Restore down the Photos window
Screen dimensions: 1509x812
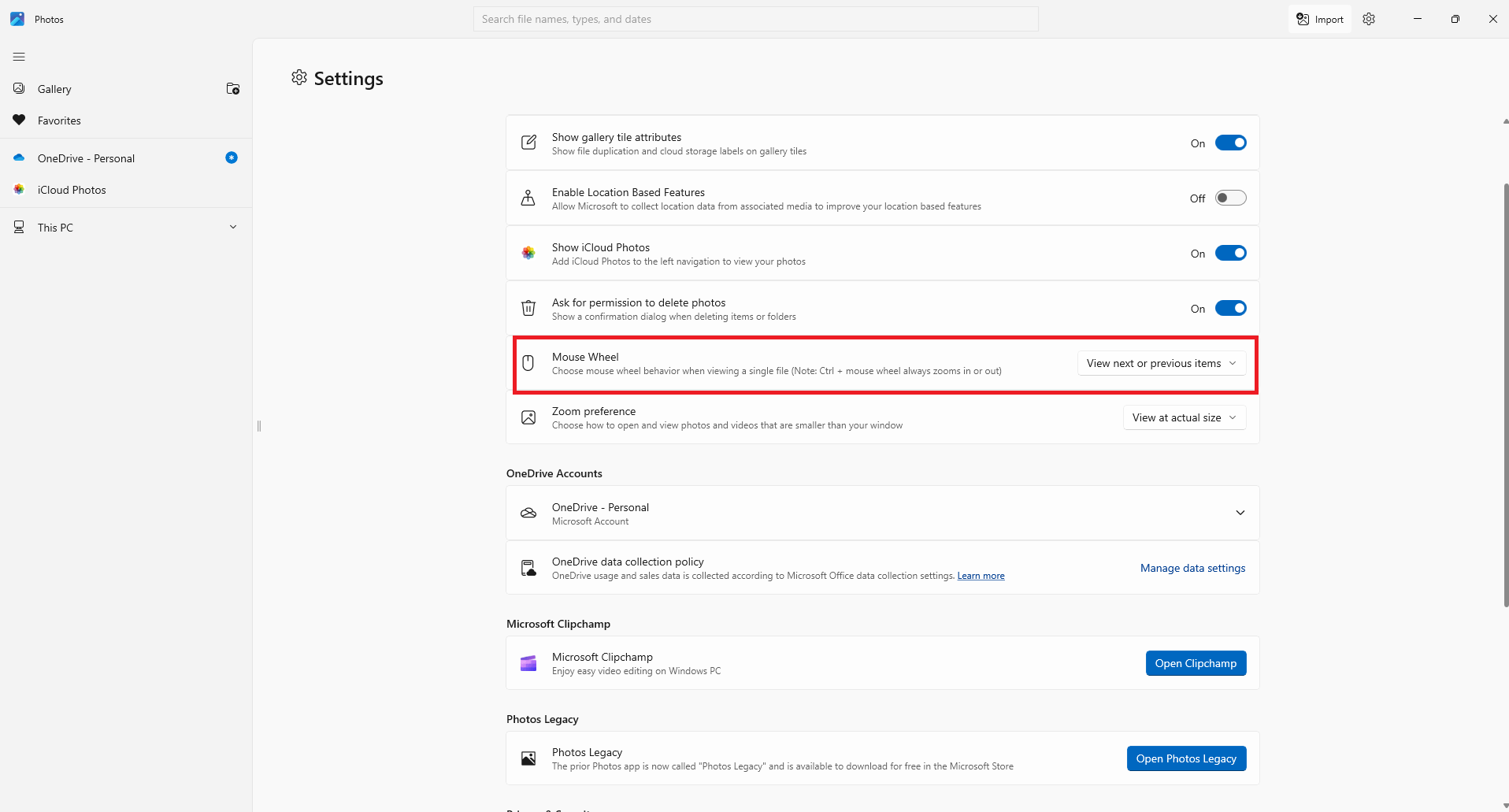pyautogui.click(x=1455, y=19)
